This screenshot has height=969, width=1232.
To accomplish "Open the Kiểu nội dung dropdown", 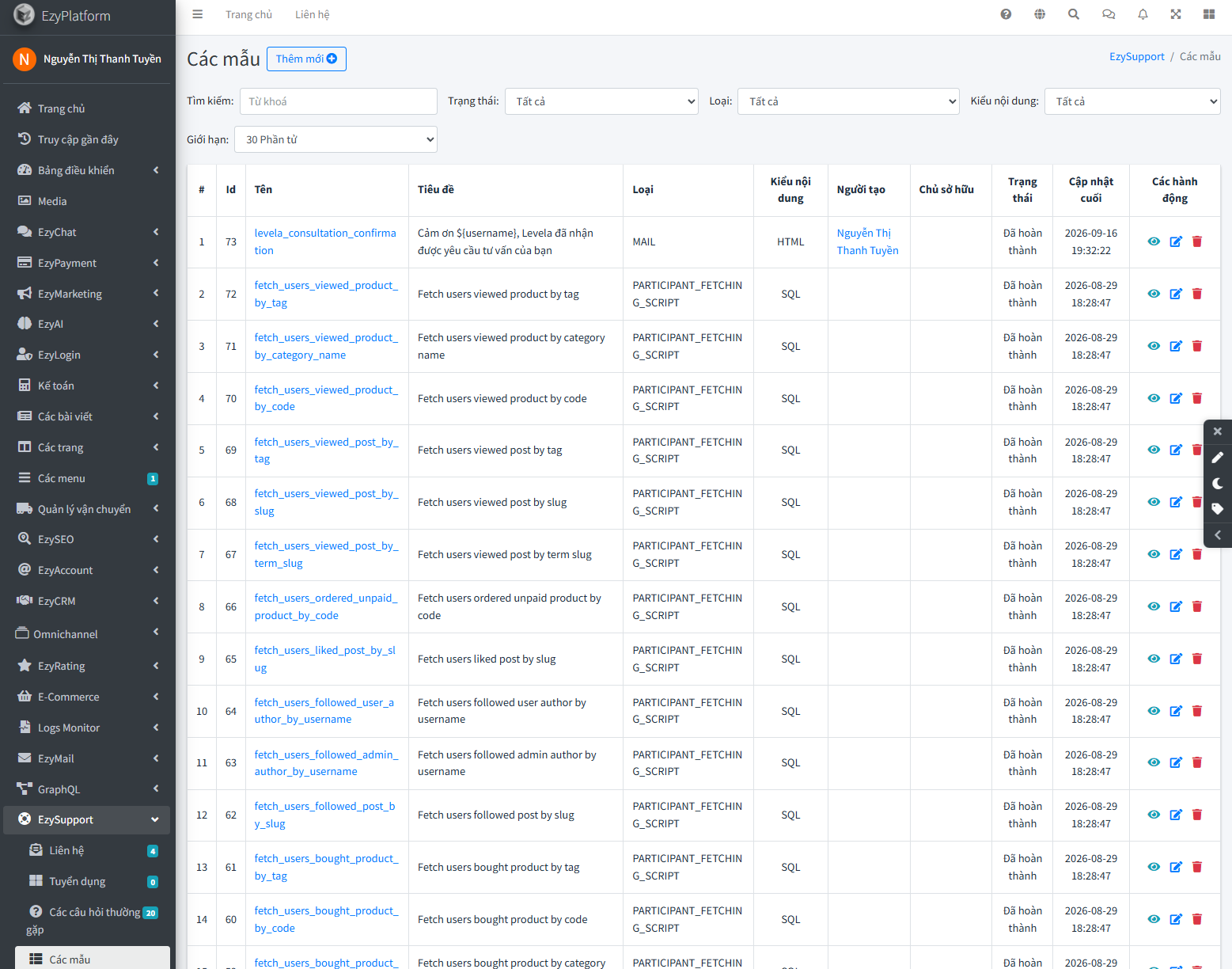I will 1132,101.
